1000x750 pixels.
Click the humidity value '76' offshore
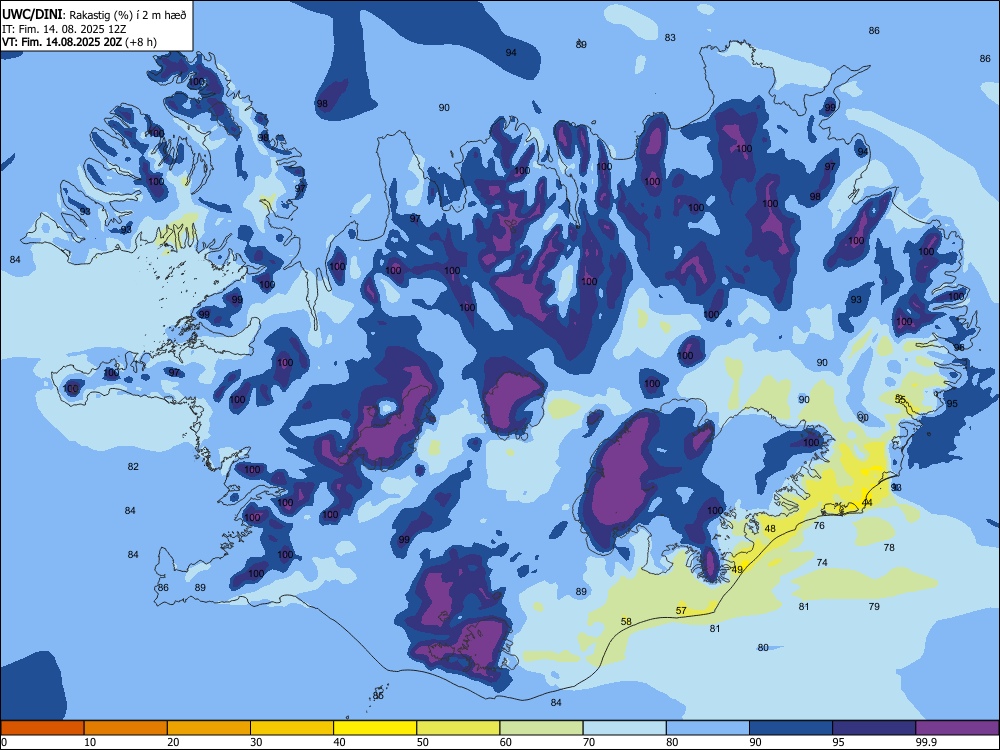pyautogui.click(x=819, y=526)
